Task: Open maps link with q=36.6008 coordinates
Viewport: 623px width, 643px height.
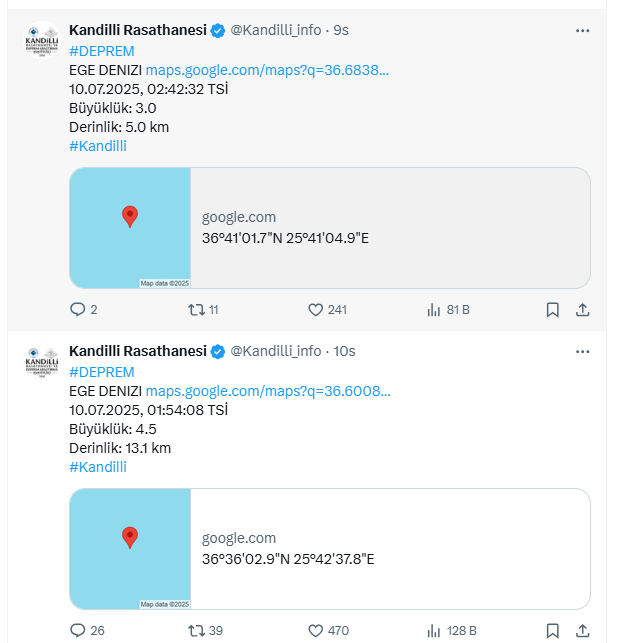Action: (267, 391)
